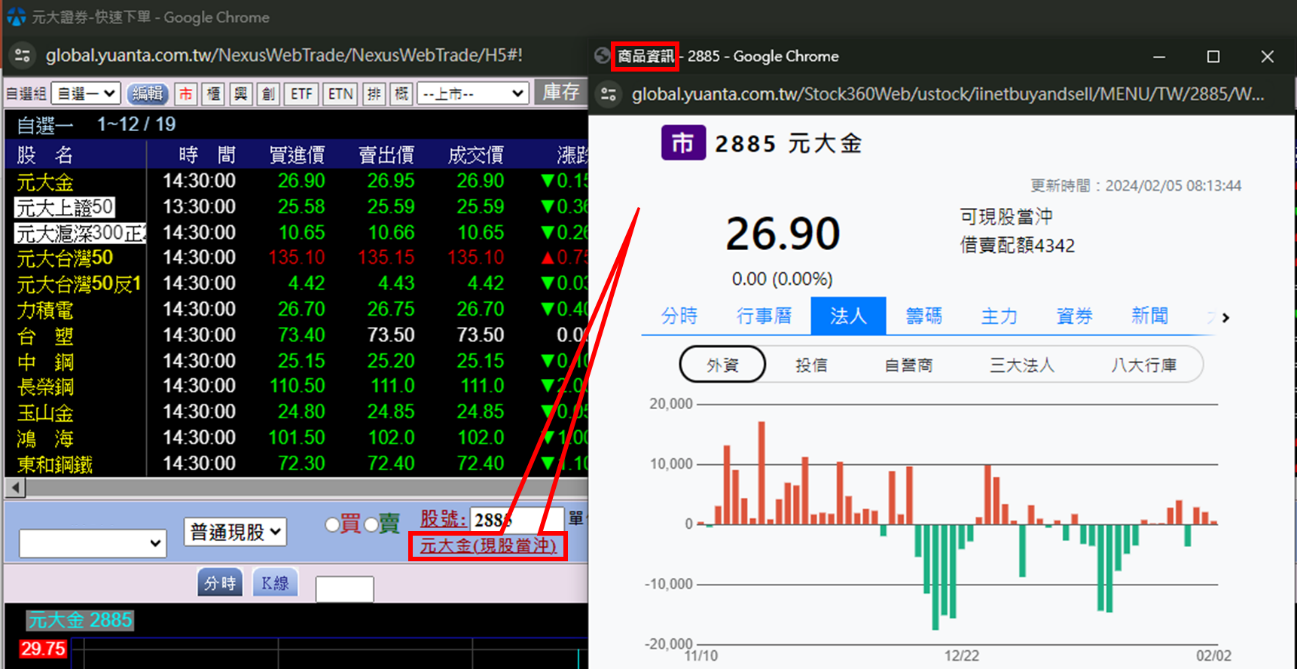Click the 元大金(現股當沖) link
Viewport: 1297px width, 669px height.
point(487,546)
